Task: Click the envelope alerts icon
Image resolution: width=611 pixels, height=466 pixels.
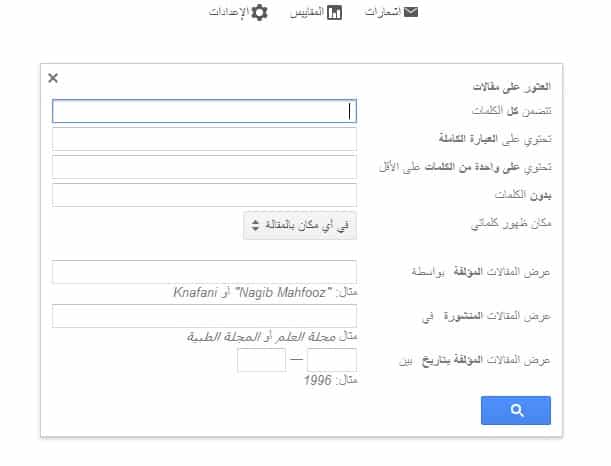Action: tap(411, 12)
